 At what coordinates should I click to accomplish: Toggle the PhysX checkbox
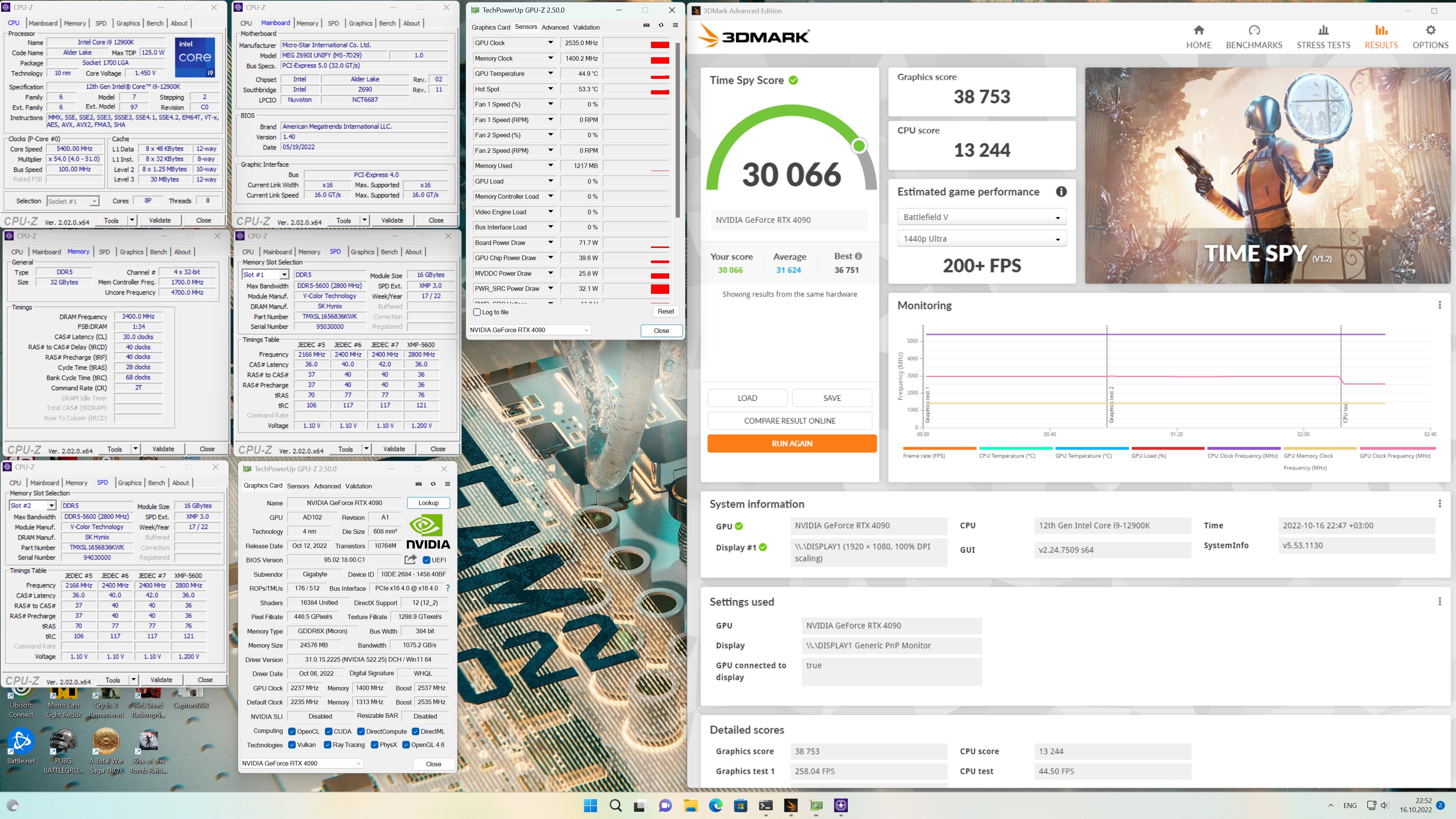(374, 744)
